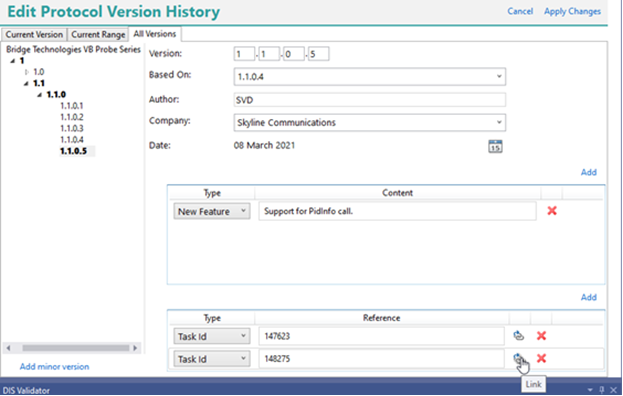Collapse the 1.1 tree node
This screenshot has width=623, height=396.
(26, 83)
